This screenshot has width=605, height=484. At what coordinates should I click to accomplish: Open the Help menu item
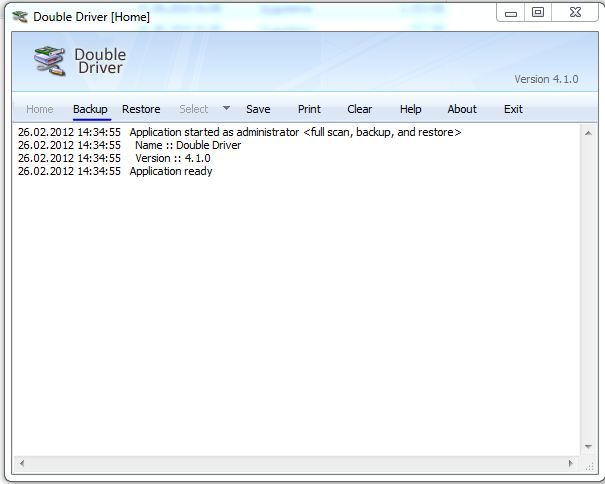tap(411, 109)
